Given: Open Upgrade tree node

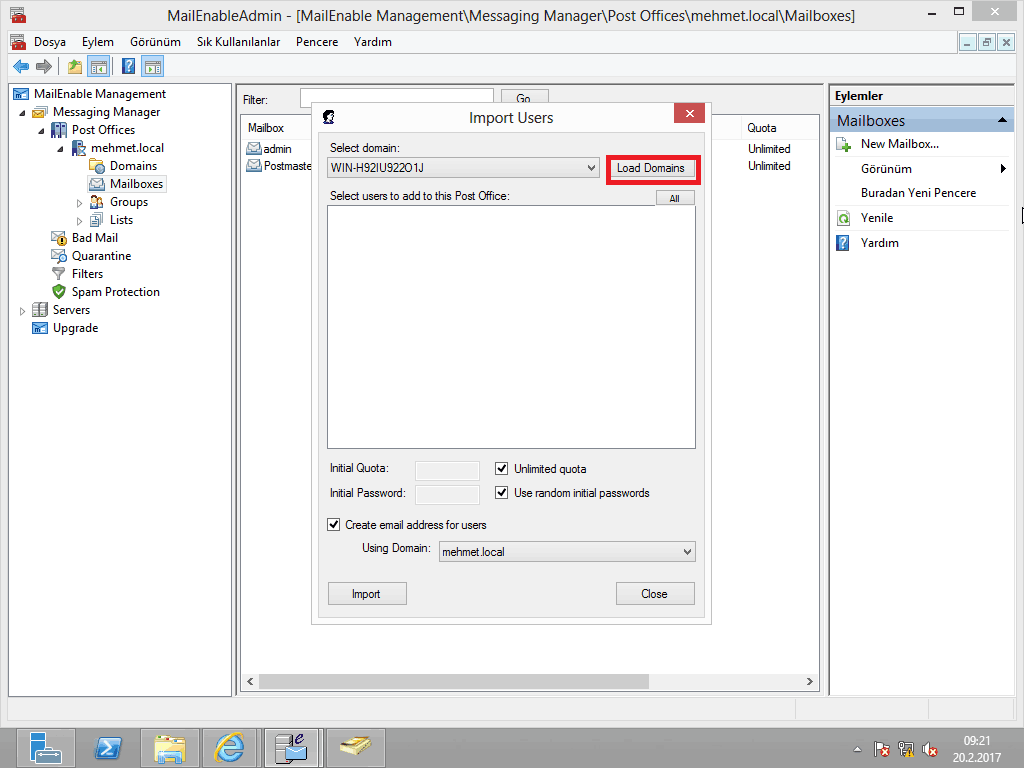Looking at the screenshot, I should pos(75,328).
